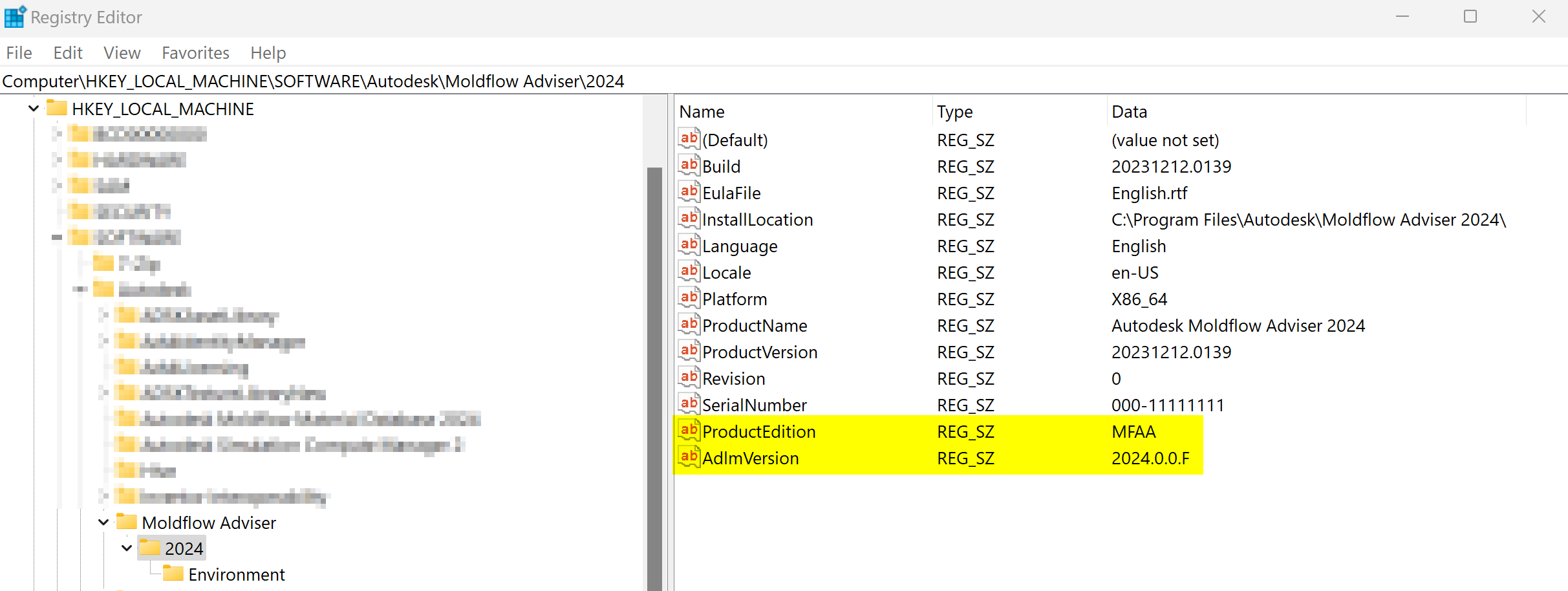Select the EulaFile value name
The image size is (1568, 591).
coord(731,193)
